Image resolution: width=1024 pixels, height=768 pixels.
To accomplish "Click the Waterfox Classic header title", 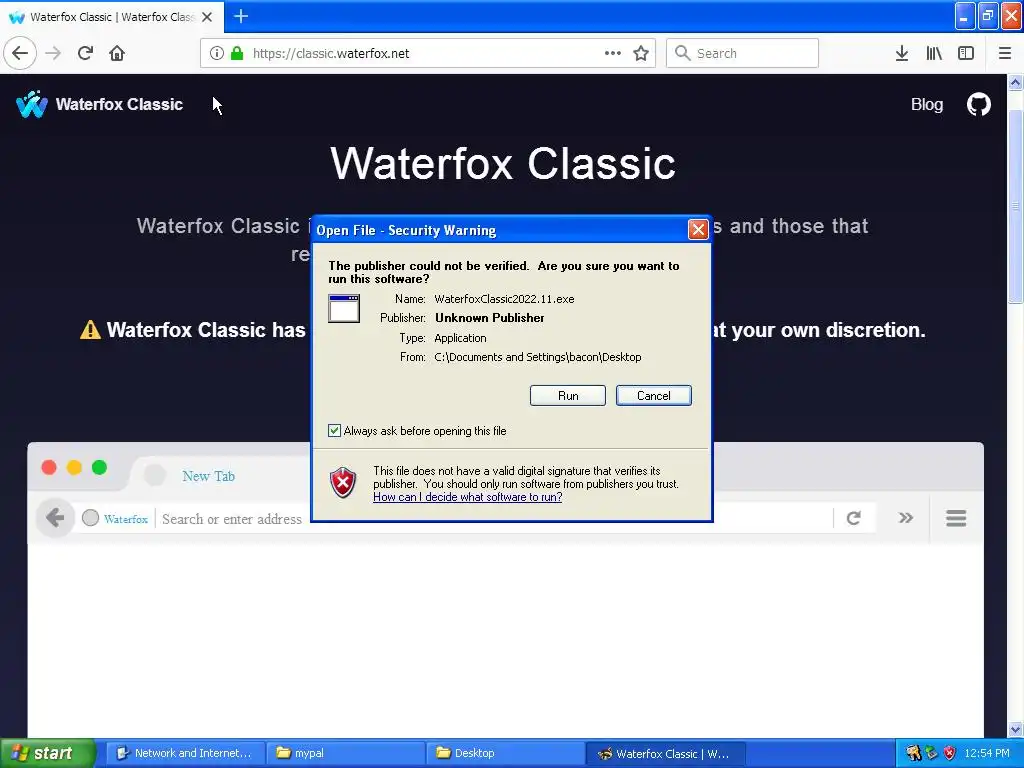I will coord(119,104).
